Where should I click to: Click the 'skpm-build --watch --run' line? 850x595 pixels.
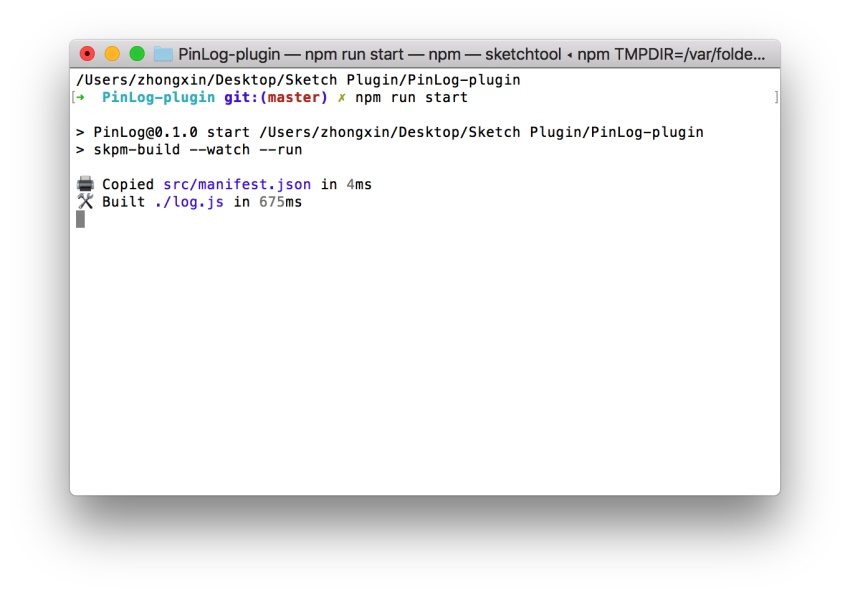(197, 149)
